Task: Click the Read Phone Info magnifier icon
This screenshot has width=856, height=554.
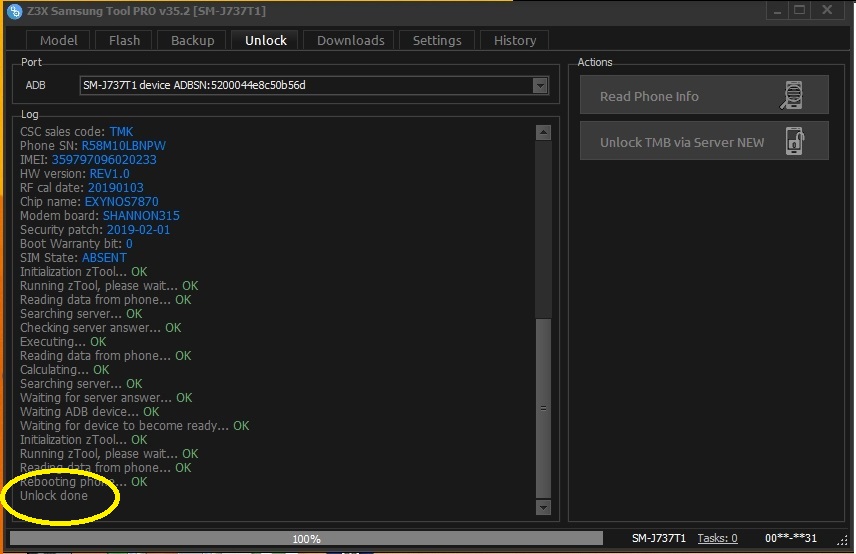Action: tap(792, 96)
